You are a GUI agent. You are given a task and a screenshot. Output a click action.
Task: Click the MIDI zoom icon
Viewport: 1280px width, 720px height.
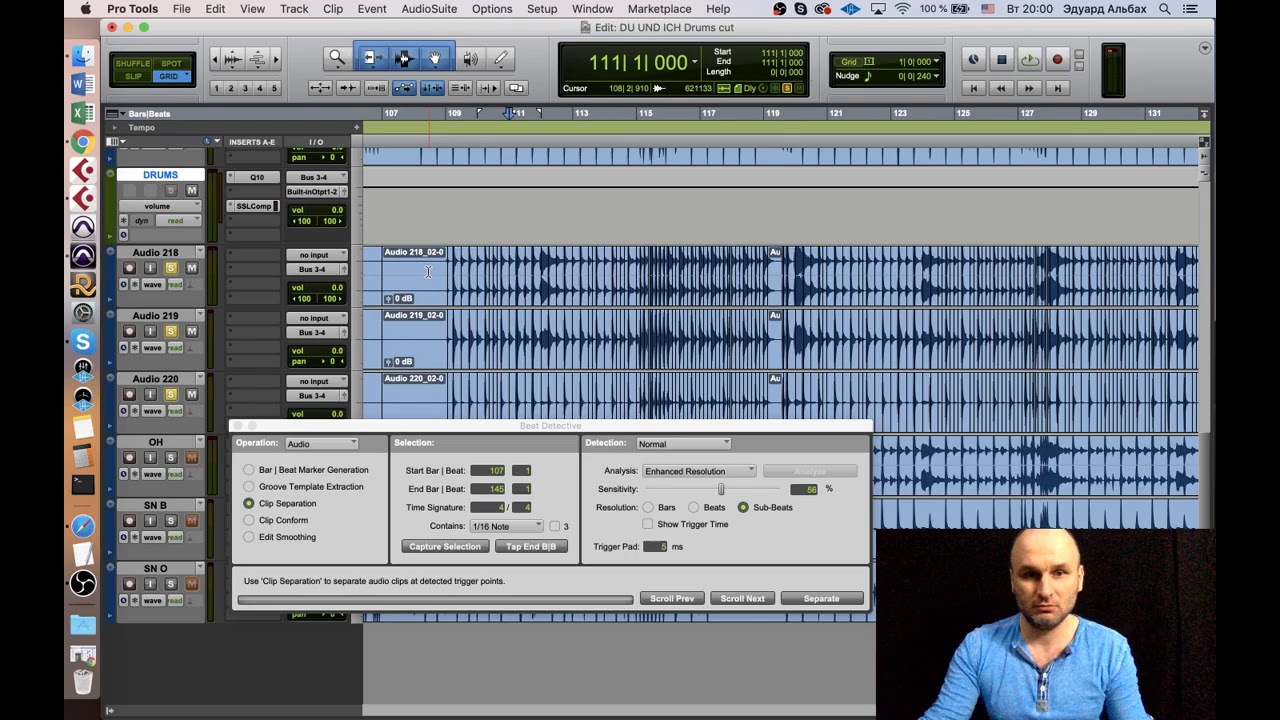click(x=257, y=59)
